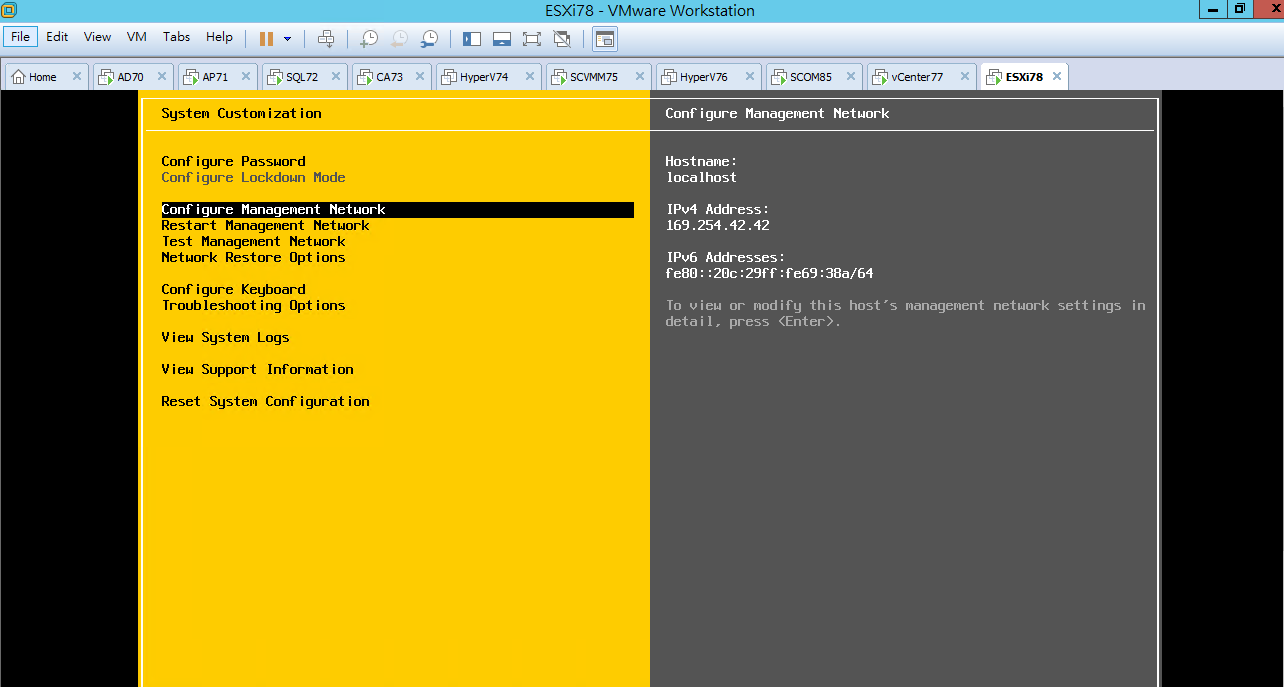Screen dimensions: 1284x687
Task: Take a snapshot of this VM
Action: (x=369, y=39)
